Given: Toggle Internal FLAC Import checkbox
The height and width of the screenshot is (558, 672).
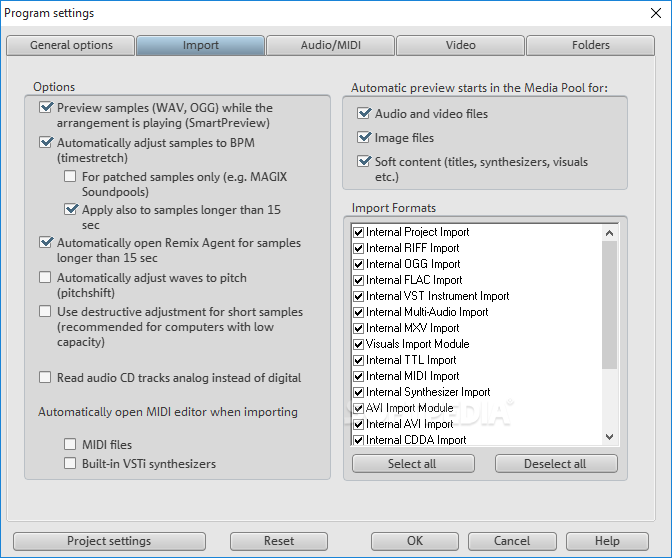Looking at the screenshot, I should [x=358, y=280].
